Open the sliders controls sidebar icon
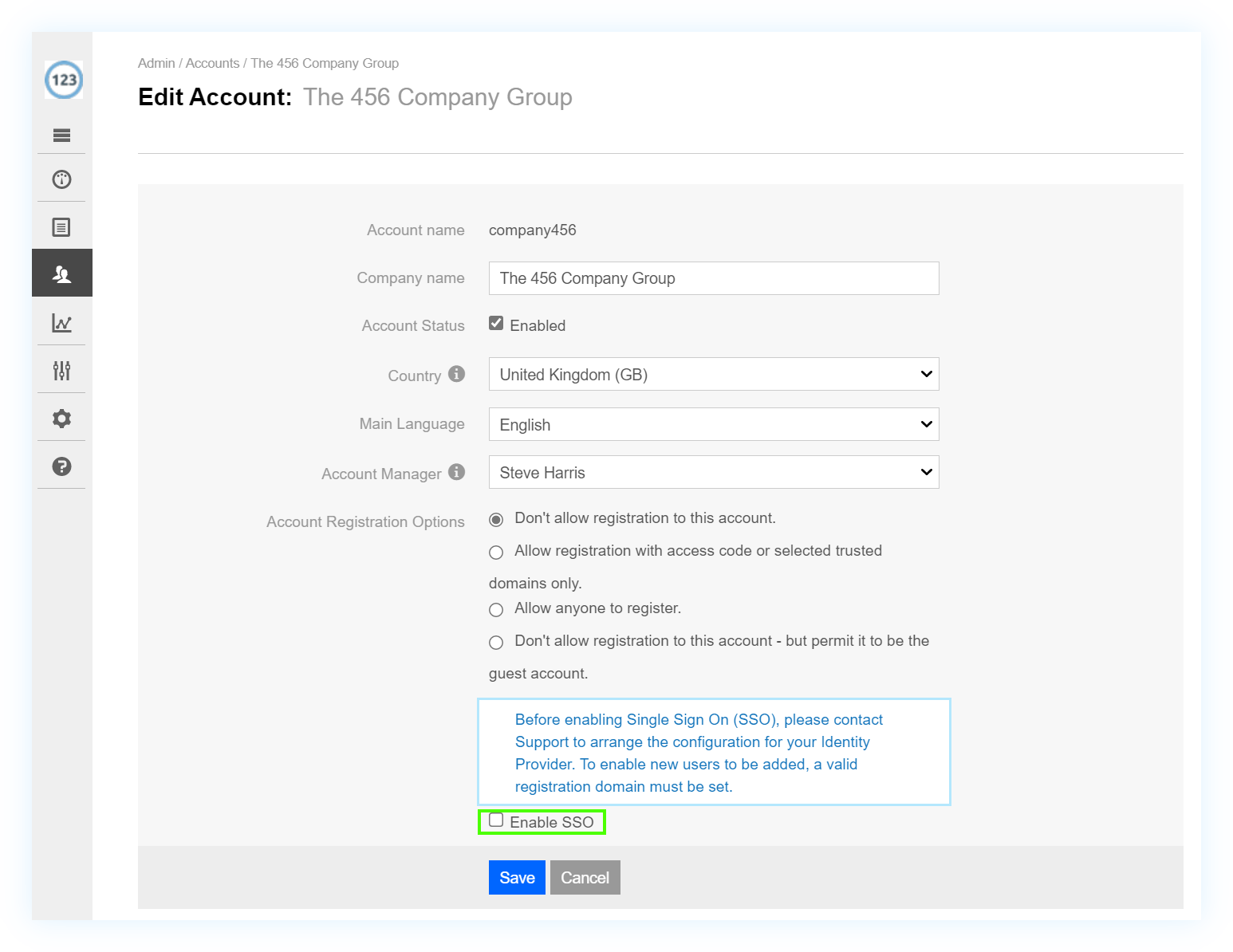This screenshot has width=1233, height=952. tap(61, 371)
